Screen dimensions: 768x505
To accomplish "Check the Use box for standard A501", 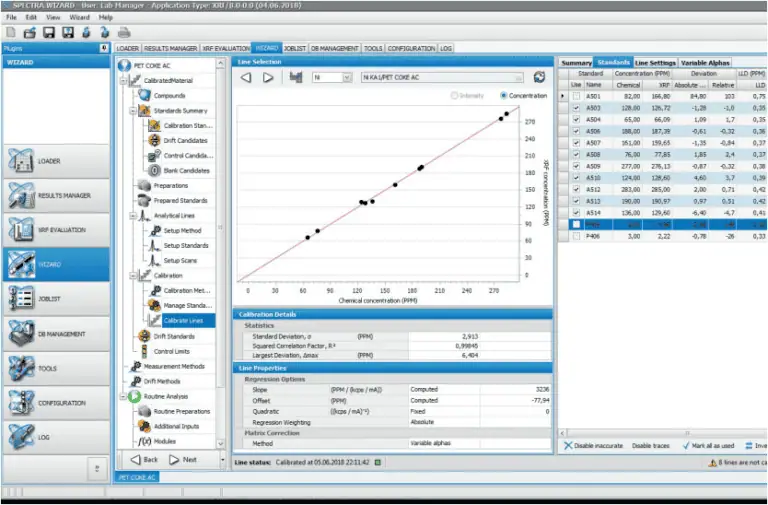I will coord(576,96).
